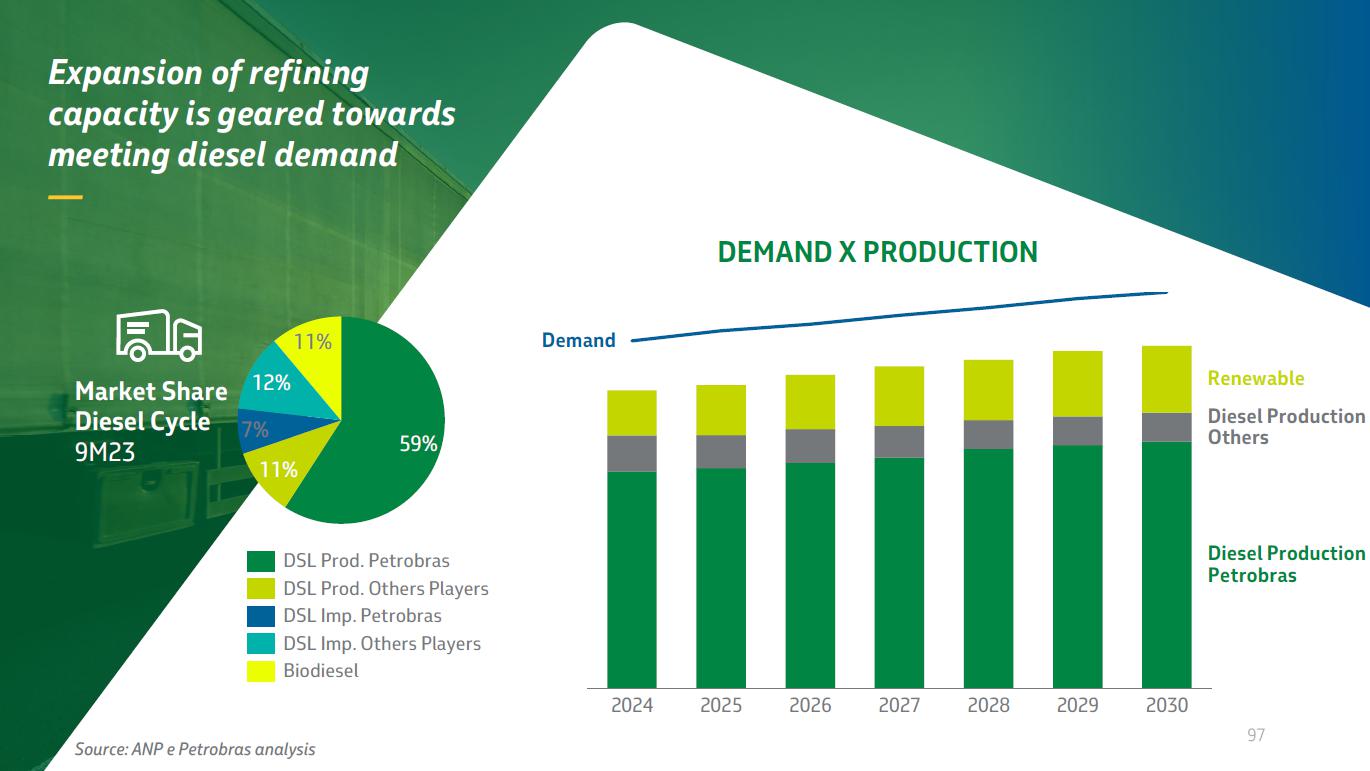The width and height of the screenshot is (1370, 771).
Task: Select the 2026 axis label
Action: tap(810, 706)
